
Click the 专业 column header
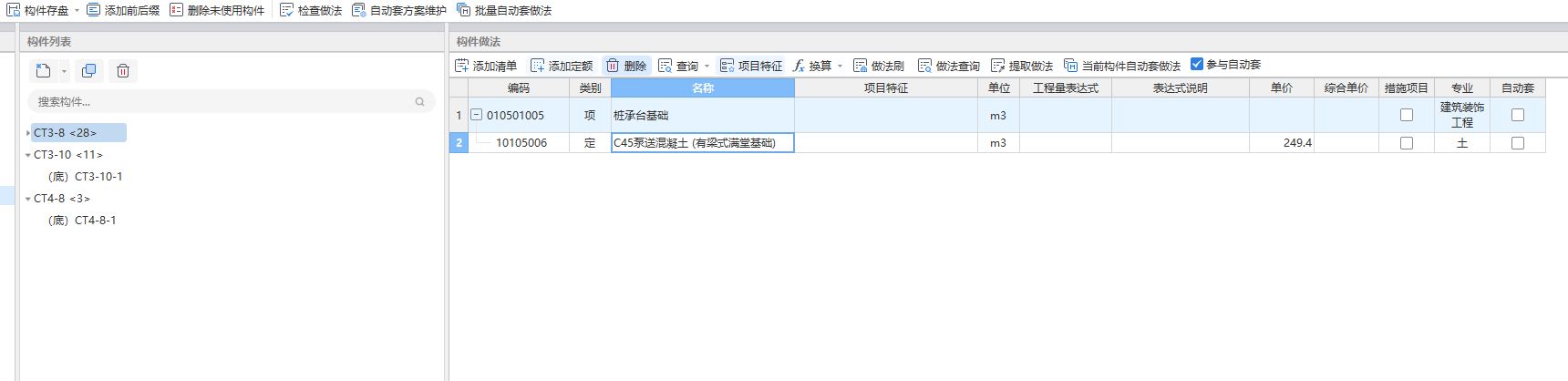click(x=1462, y=88)
